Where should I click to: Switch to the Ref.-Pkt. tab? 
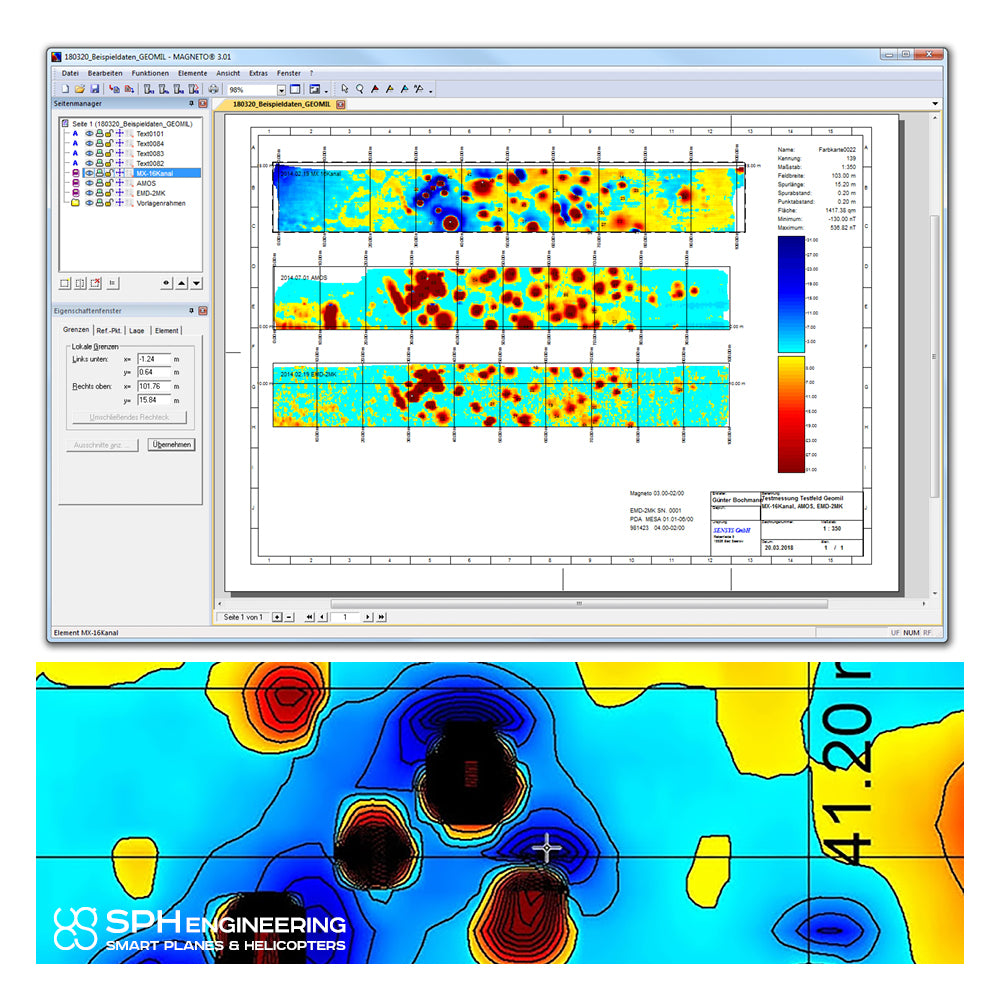pos(108,330)
